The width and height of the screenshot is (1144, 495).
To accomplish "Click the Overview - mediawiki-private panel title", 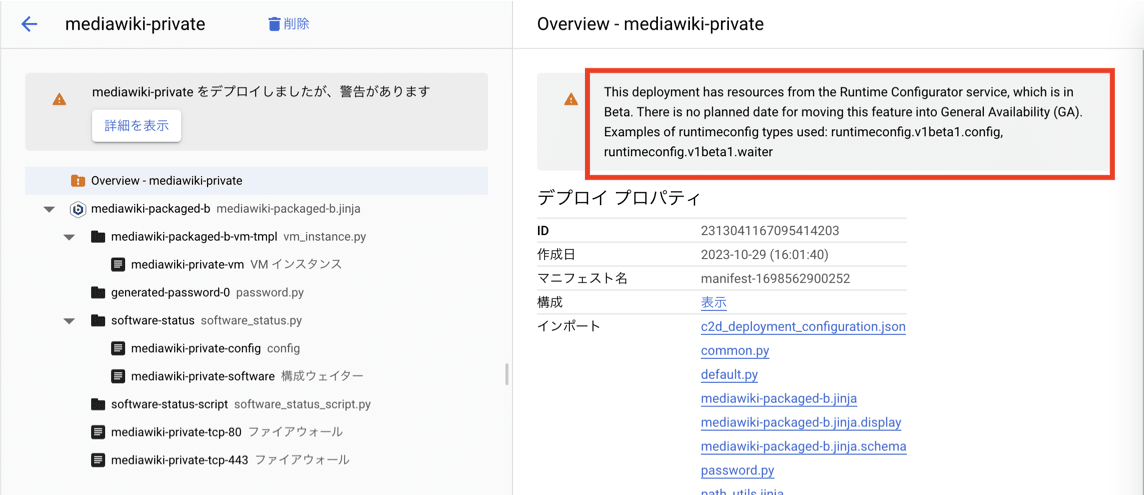I will pyautogui.click(x=650, y=24).
